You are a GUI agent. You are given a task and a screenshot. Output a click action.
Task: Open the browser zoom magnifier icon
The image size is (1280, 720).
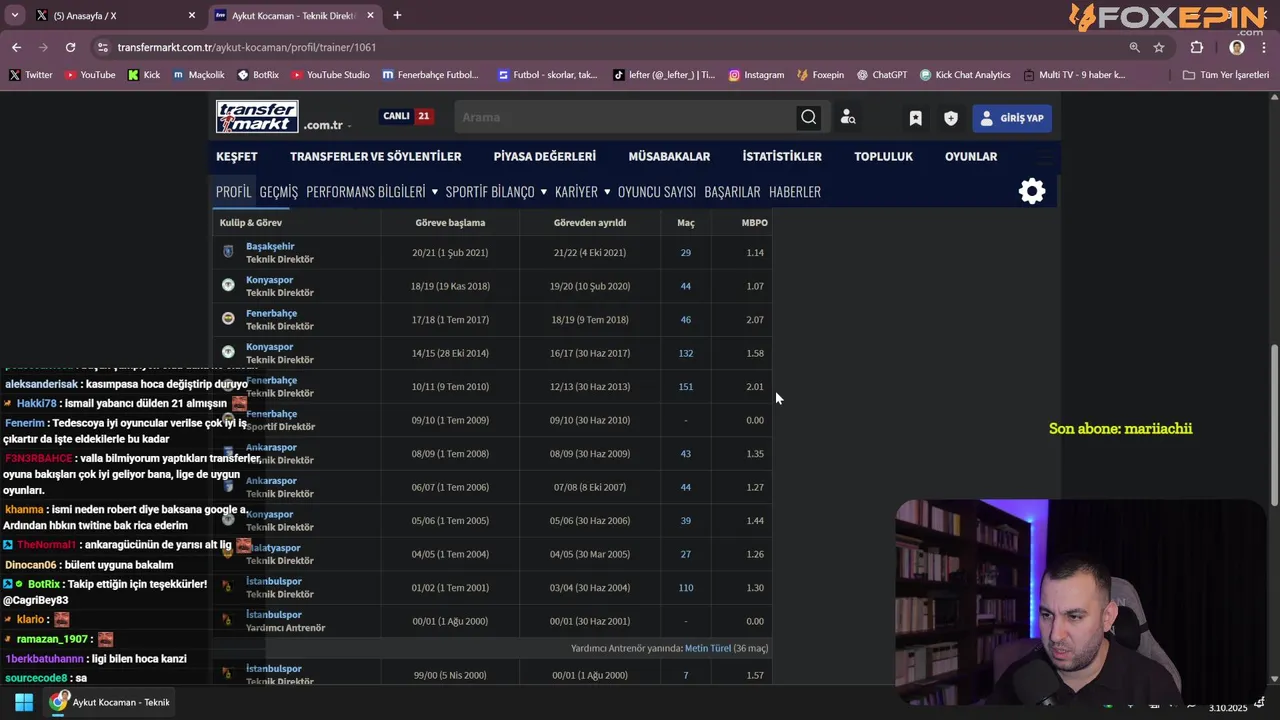click(1134, 47)
